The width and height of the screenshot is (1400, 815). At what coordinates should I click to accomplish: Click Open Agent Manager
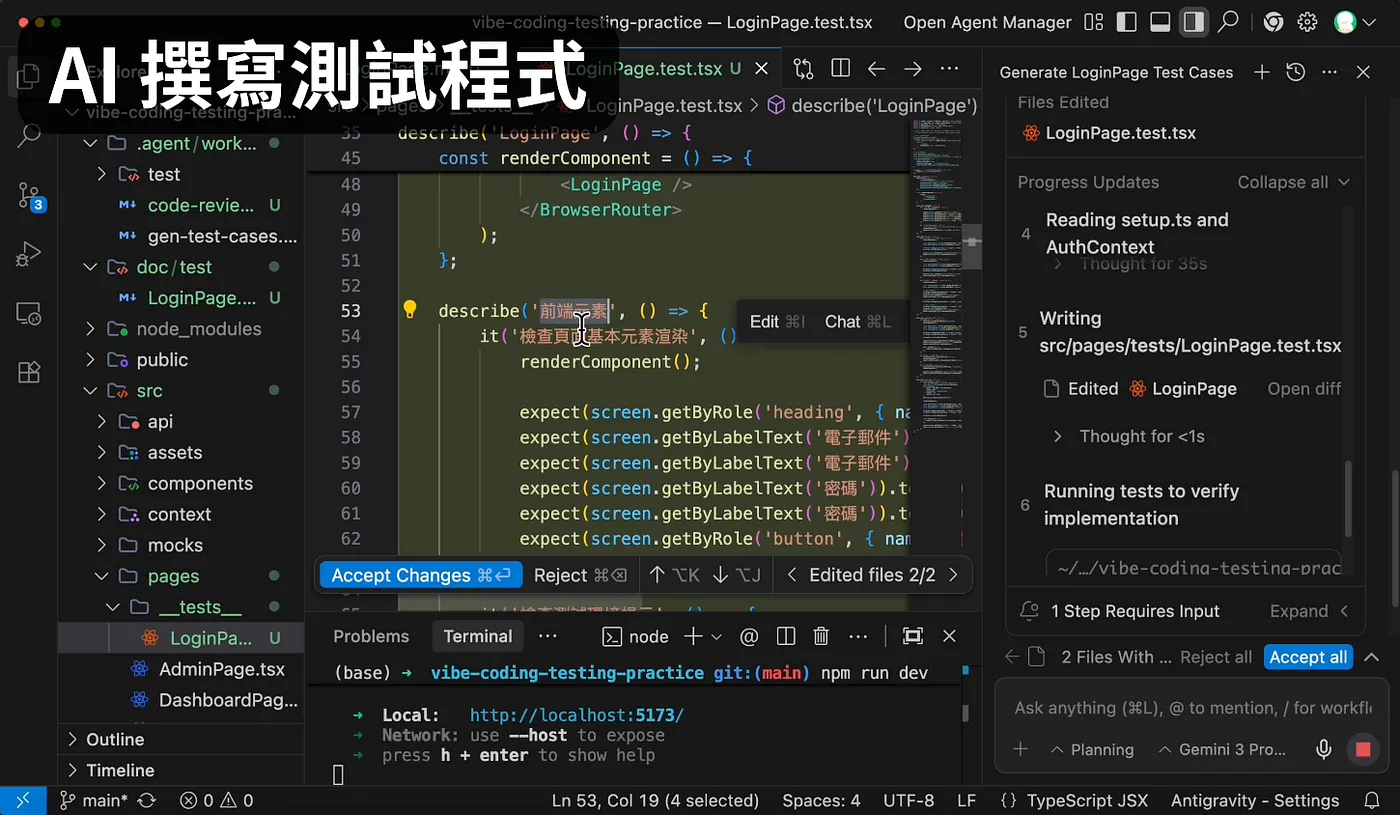click(x=987, y=22)
